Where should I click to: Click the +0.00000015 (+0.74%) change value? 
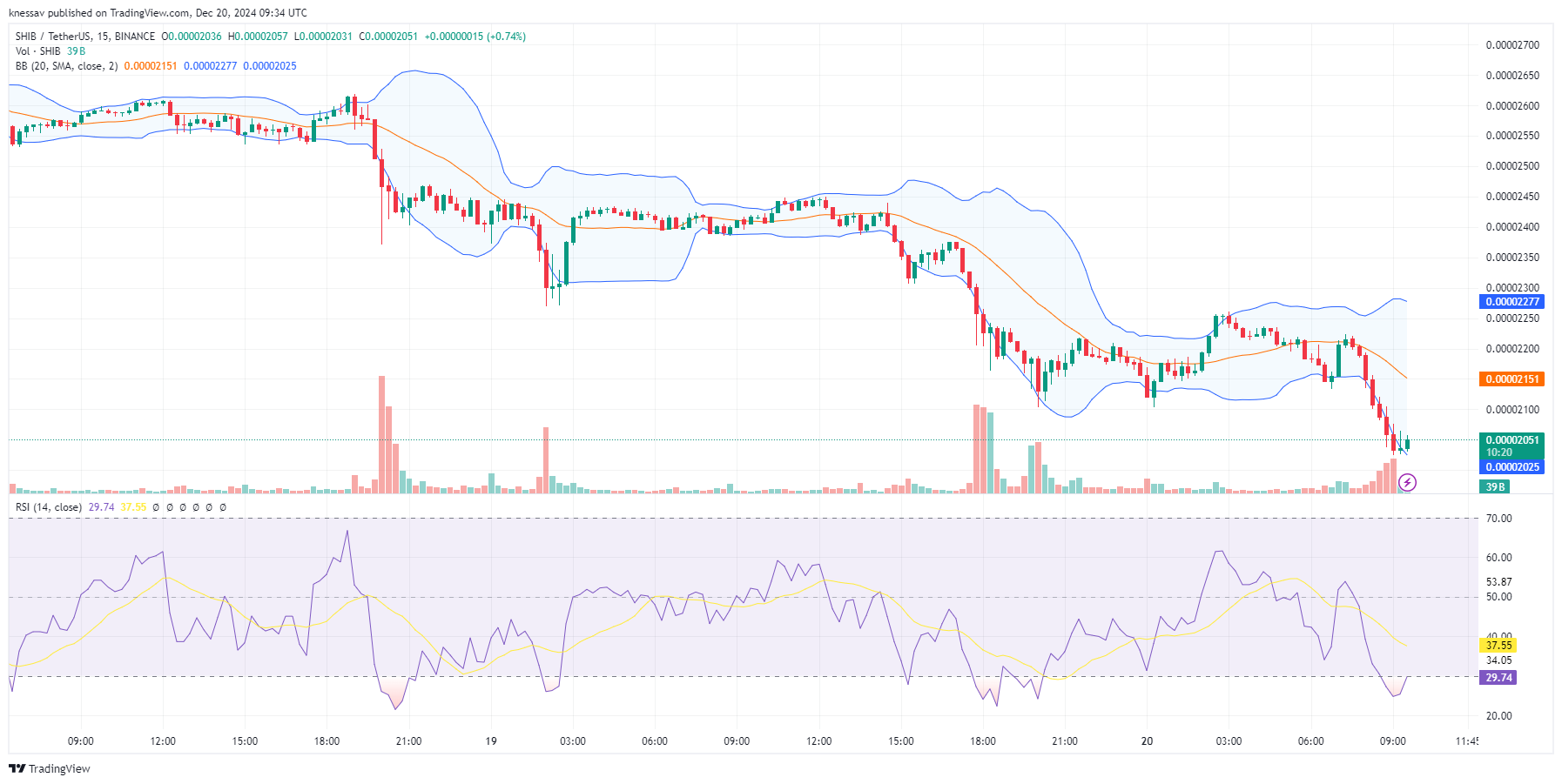[x=475, y=37]
